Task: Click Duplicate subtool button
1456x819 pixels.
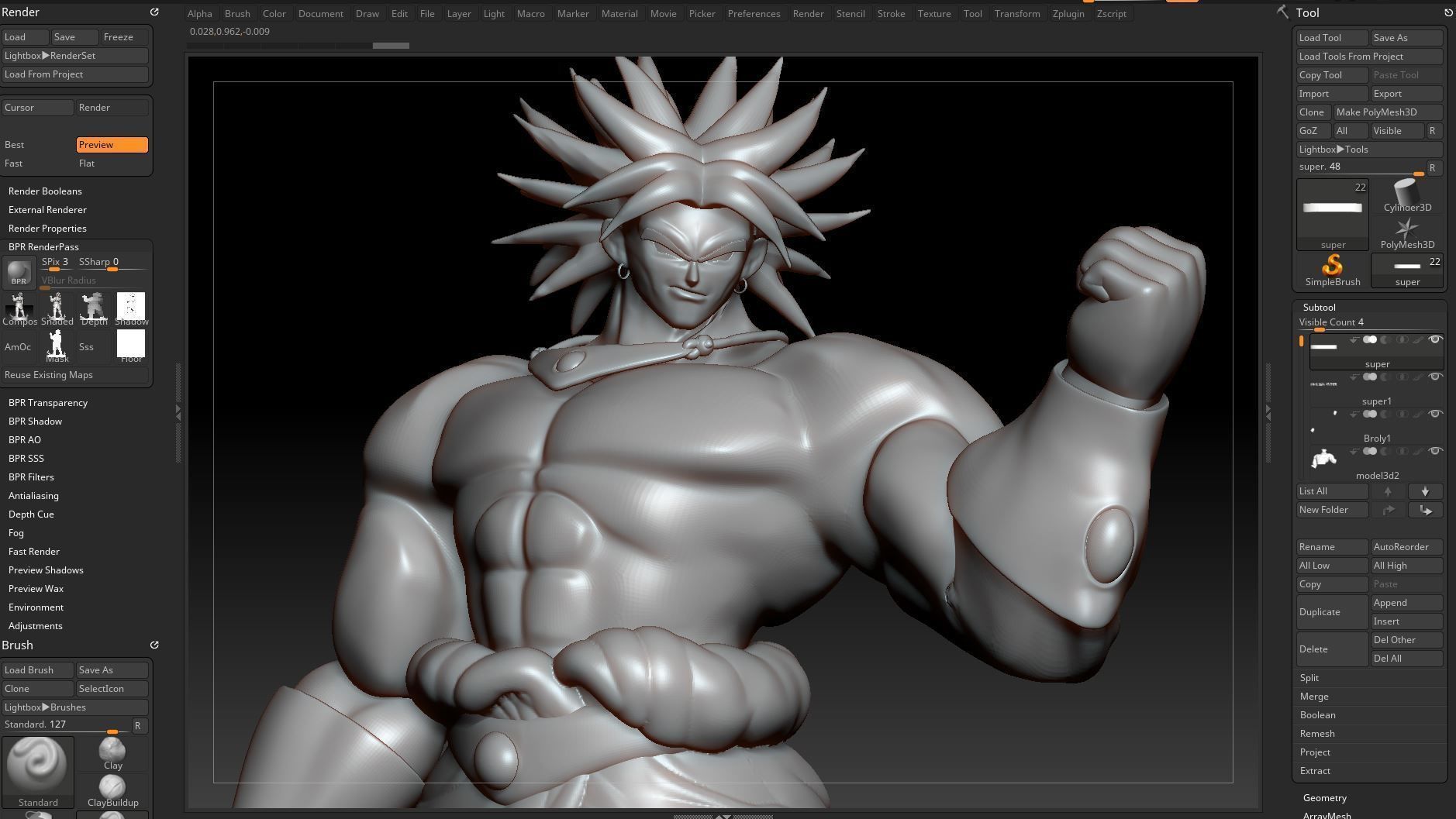Action: [x=1332, y=612]
